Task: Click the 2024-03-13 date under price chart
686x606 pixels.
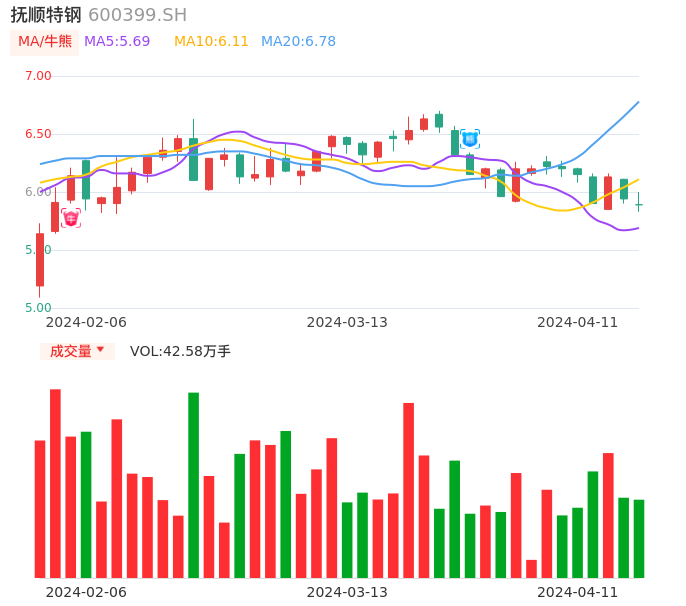Action: pos(347,322)
